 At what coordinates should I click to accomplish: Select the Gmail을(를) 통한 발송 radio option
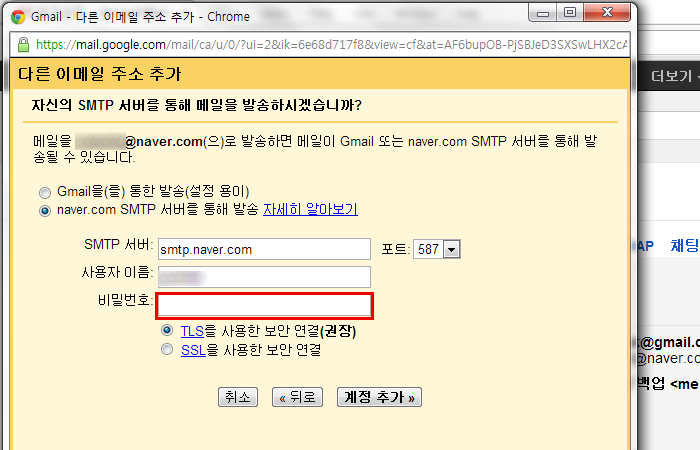coord(45,193)
